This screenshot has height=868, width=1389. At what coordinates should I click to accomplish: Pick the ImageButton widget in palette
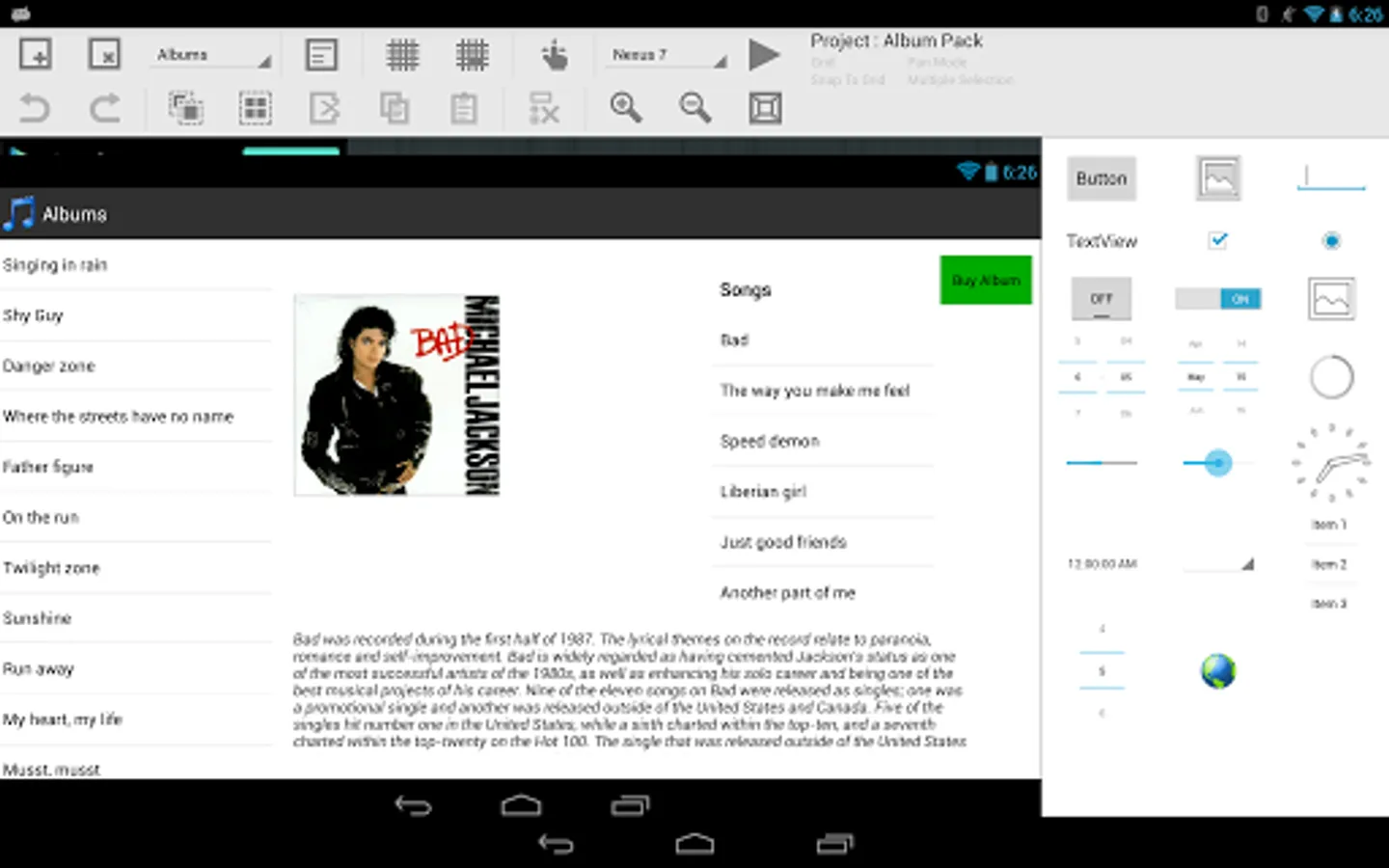pos(1218,178)
